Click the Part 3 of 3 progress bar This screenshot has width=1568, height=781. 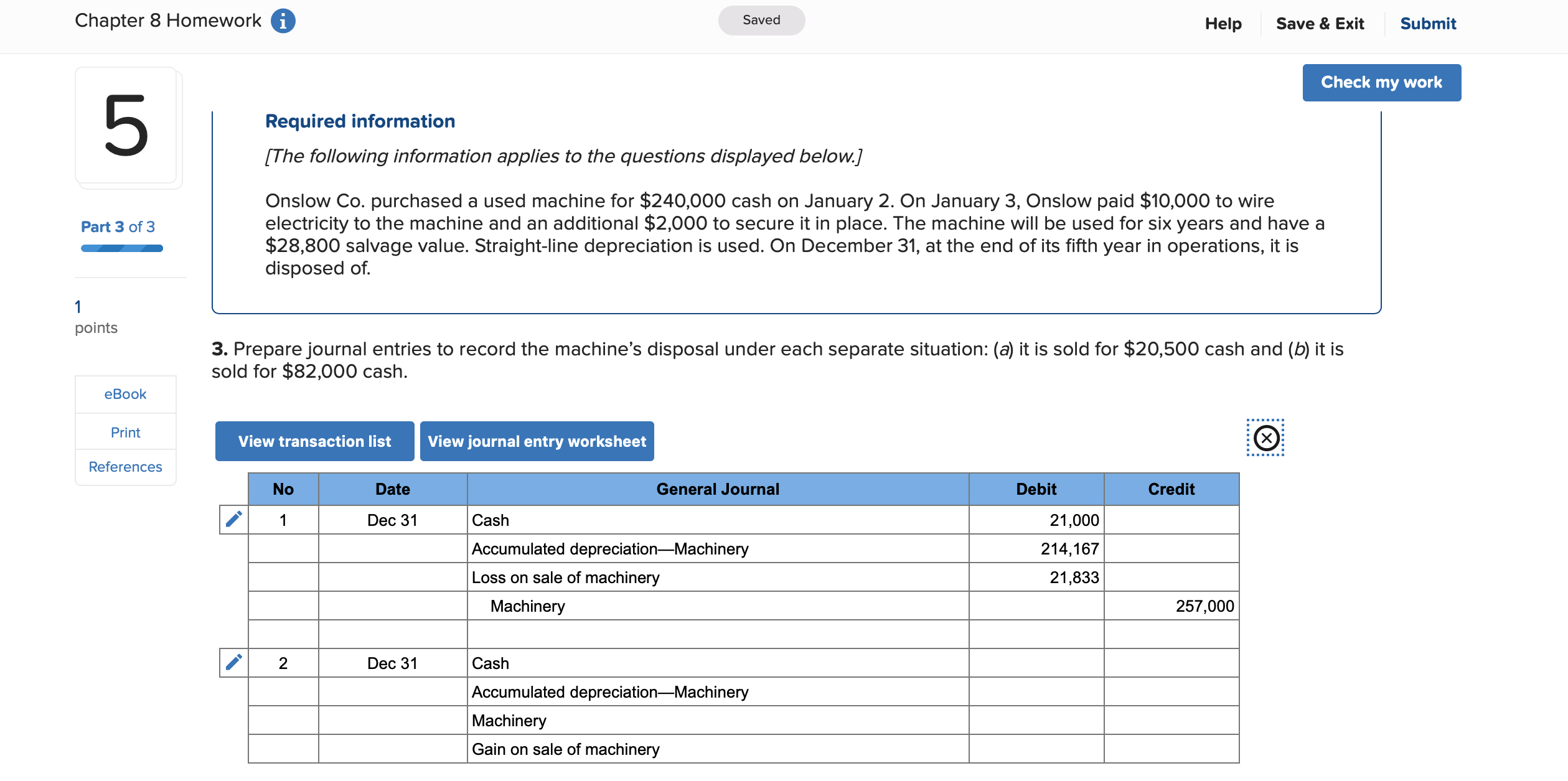tap(122, 248)
